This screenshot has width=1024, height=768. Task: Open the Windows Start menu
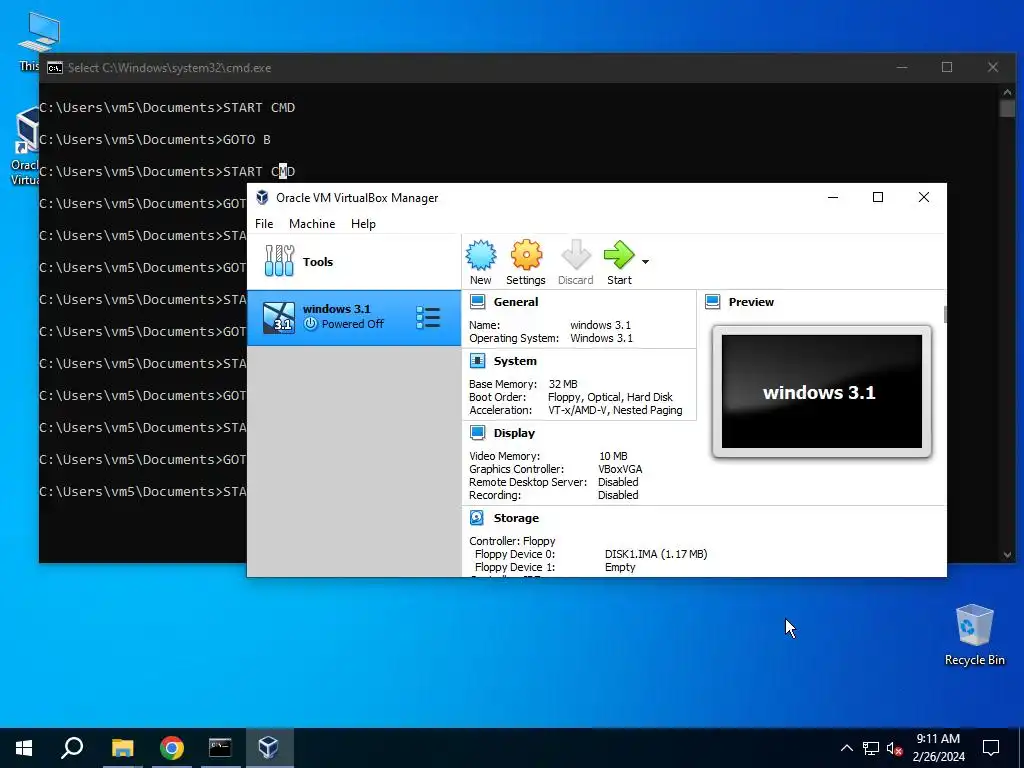(x=24, y=748)
